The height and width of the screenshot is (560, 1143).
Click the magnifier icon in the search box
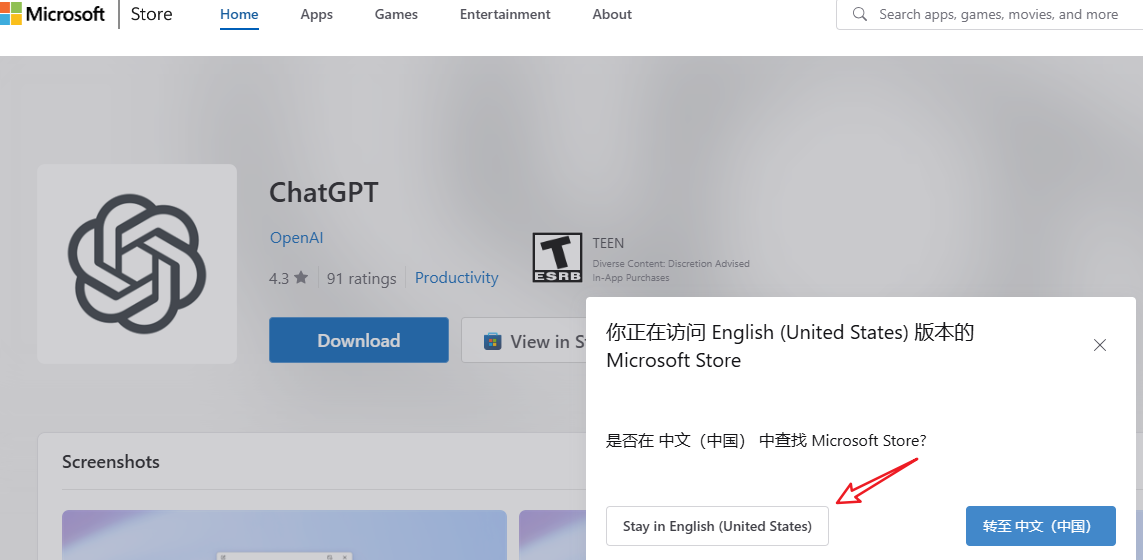[x=859, y=14]
